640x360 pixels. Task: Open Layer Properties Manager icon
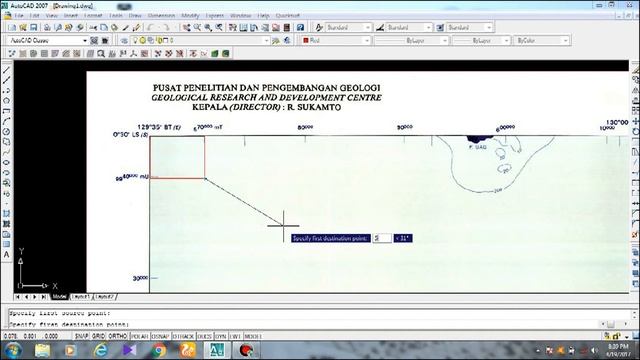coord(124,40)
